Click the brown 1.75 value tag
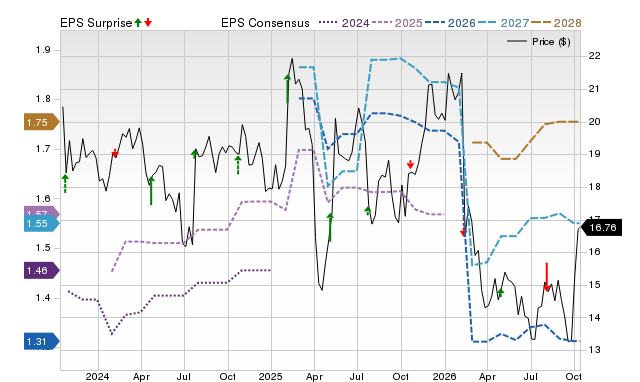 [41, 122]
